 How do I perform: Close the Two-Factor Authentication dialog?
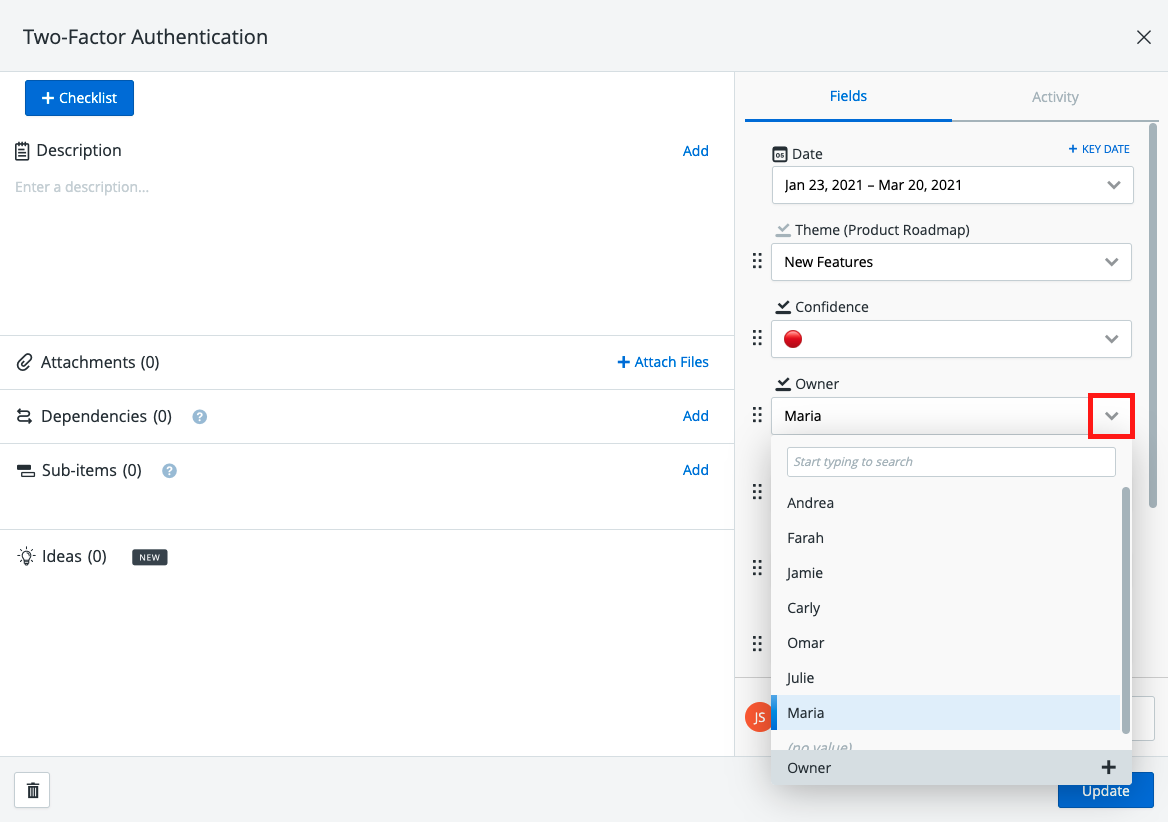tap(1143, 37)
